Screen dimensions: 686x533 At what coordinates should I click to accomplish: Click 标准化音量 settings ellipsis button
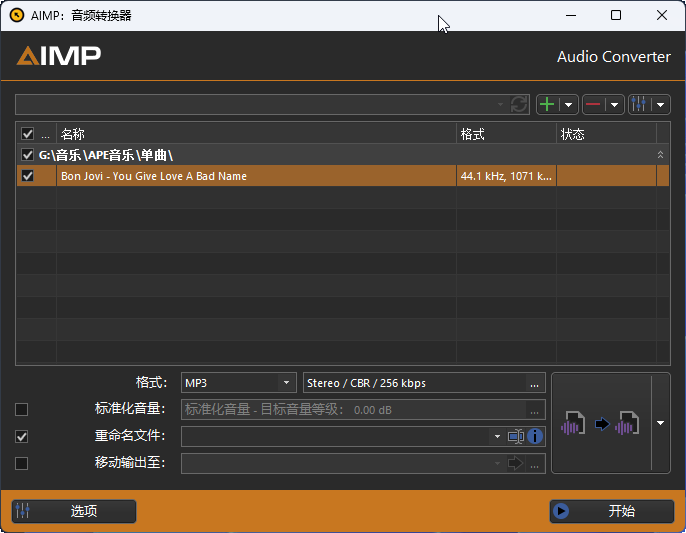[x=534, y=410]
